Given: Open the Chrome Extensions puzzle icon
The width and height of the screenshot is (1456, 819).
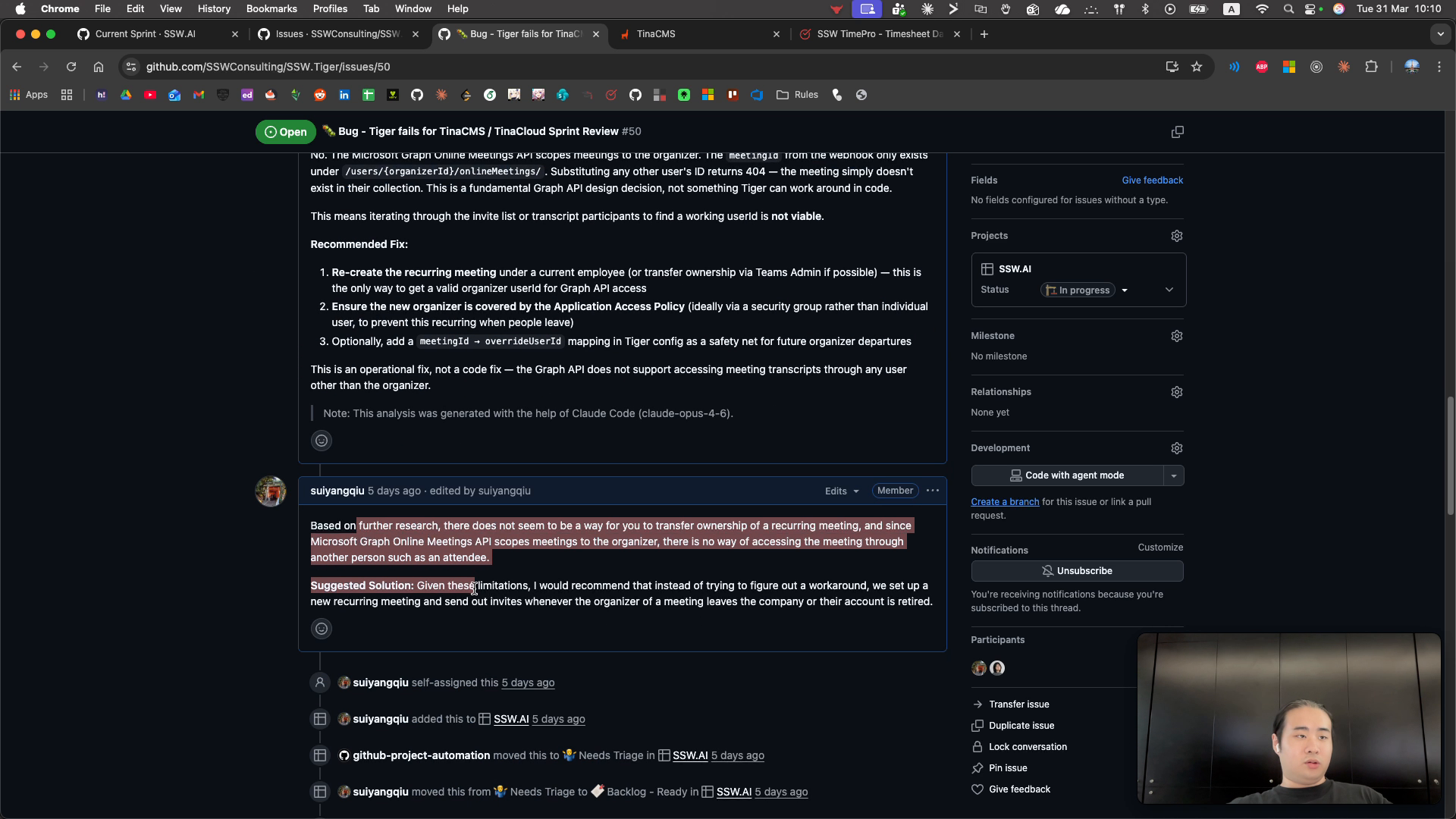Looking at the screenshot, I should pos(1371,67).
